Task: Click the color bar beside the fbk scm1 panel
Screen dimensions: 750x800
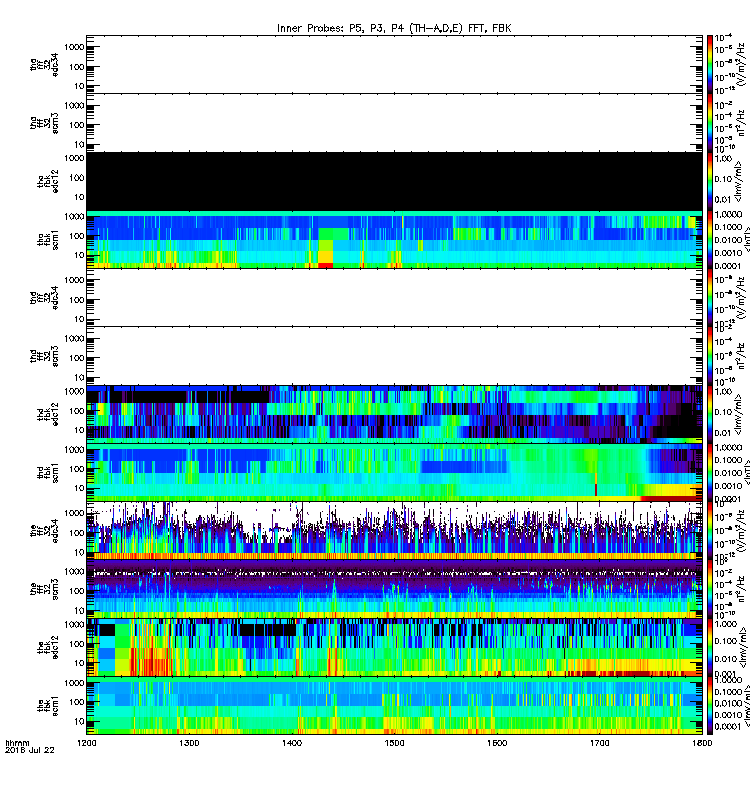Action: 709,706
